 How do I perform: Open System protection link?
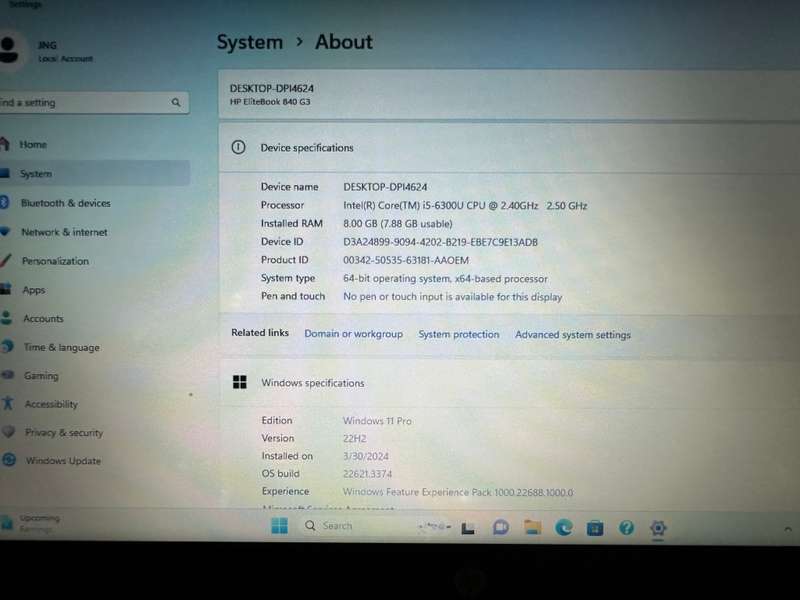pos(459,334)
